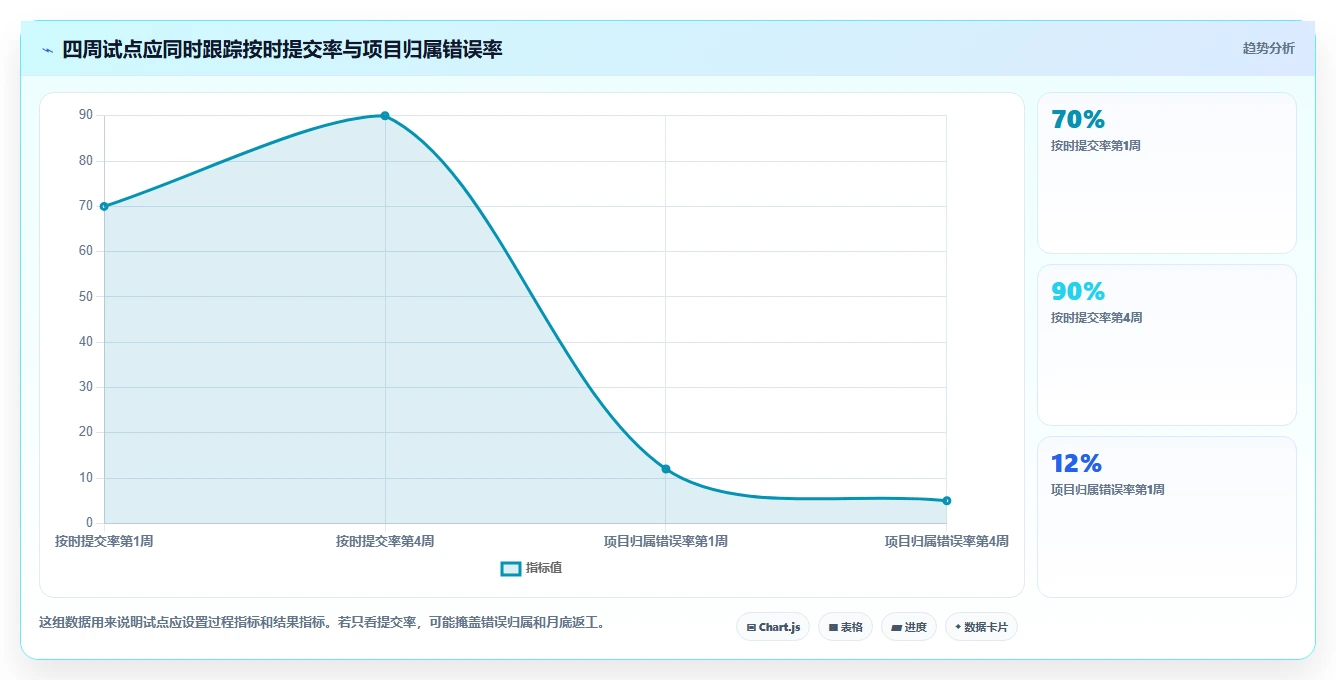This screenshot has width=1336, height=680.
Task: Select the 进度 tag button
Action: [x=909, y=627]
